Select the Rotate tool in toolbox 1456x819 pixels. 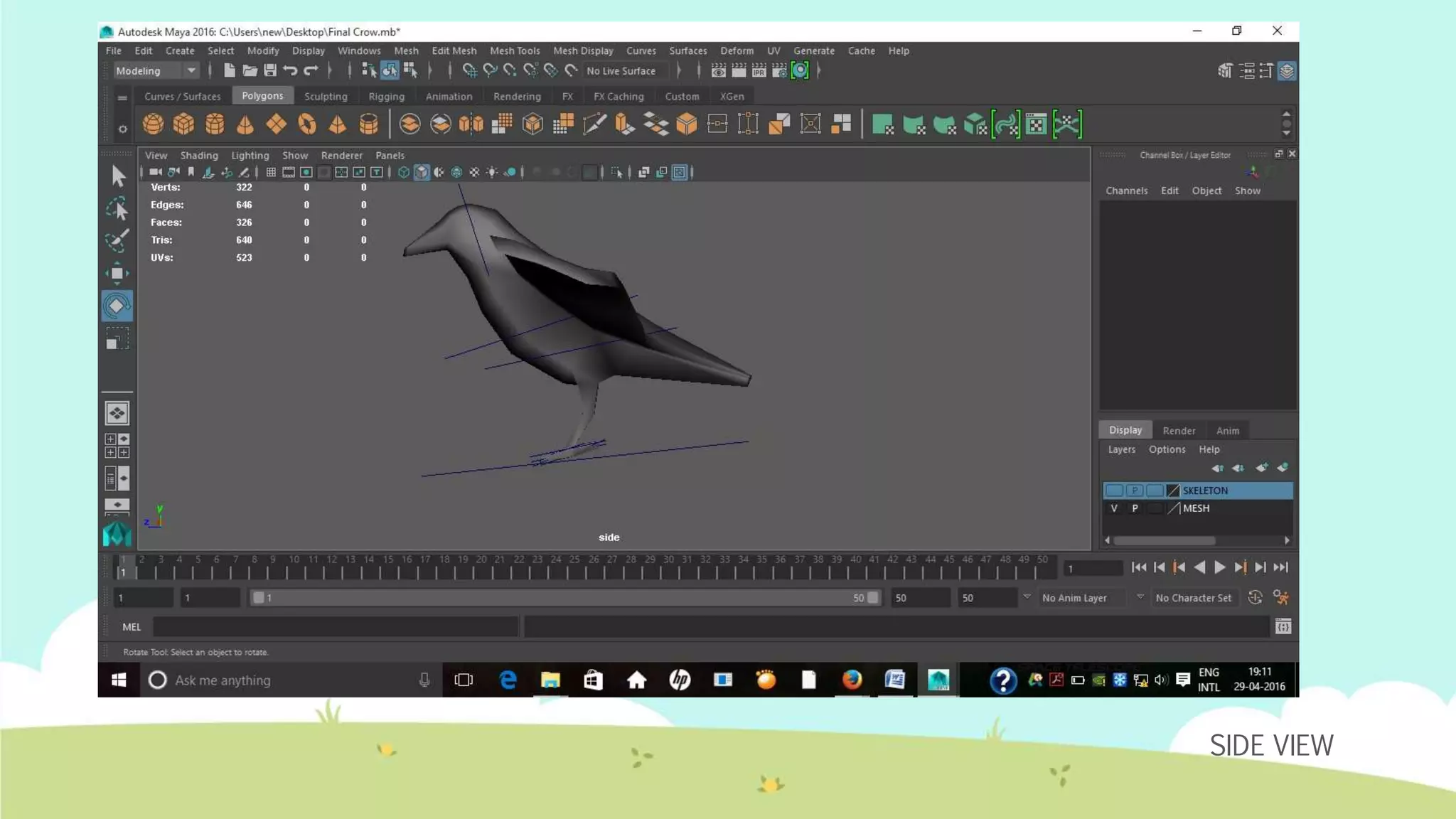click(x=117, y=306)
